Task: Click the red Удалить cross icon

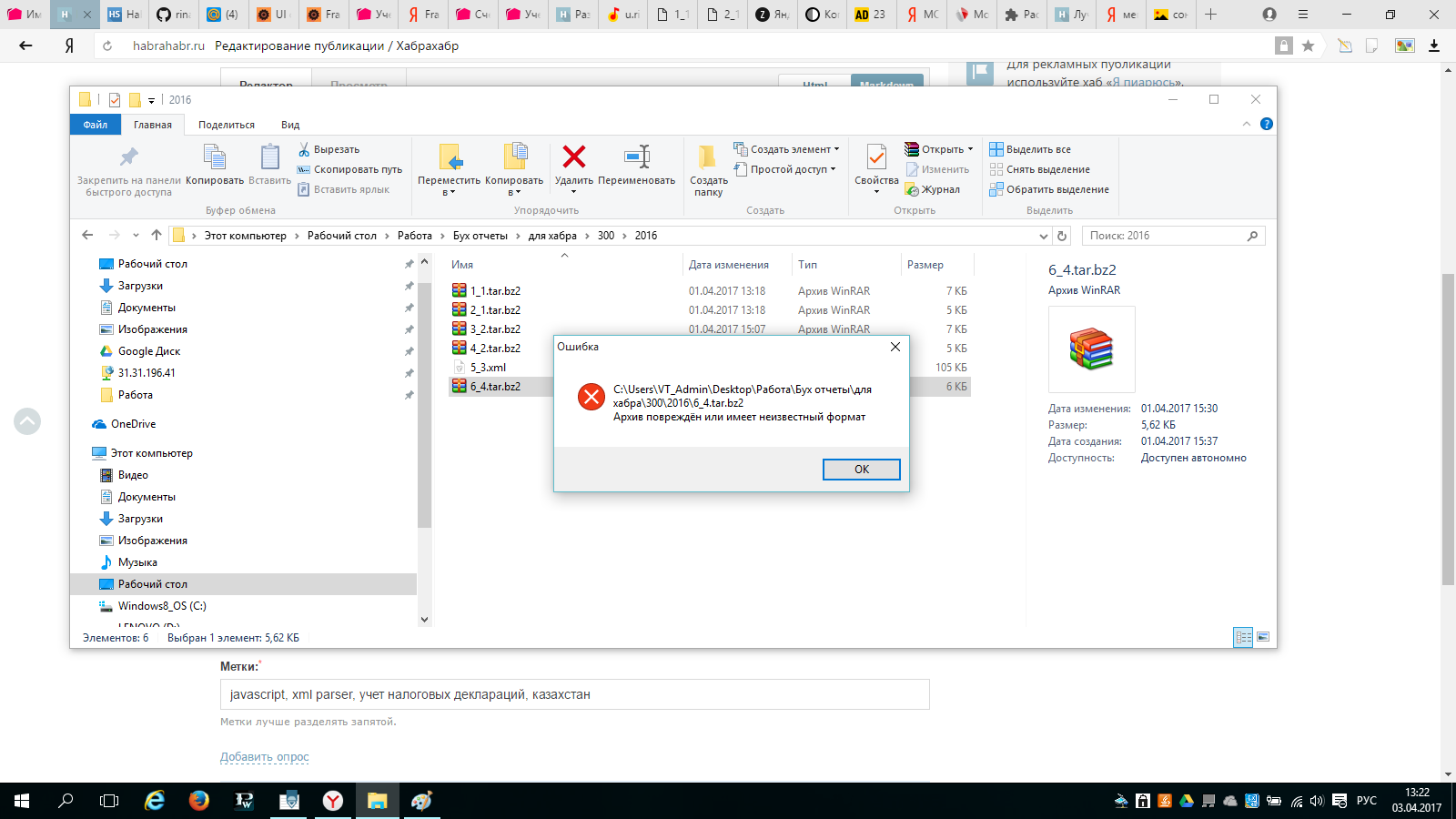Action: [574, 157]
